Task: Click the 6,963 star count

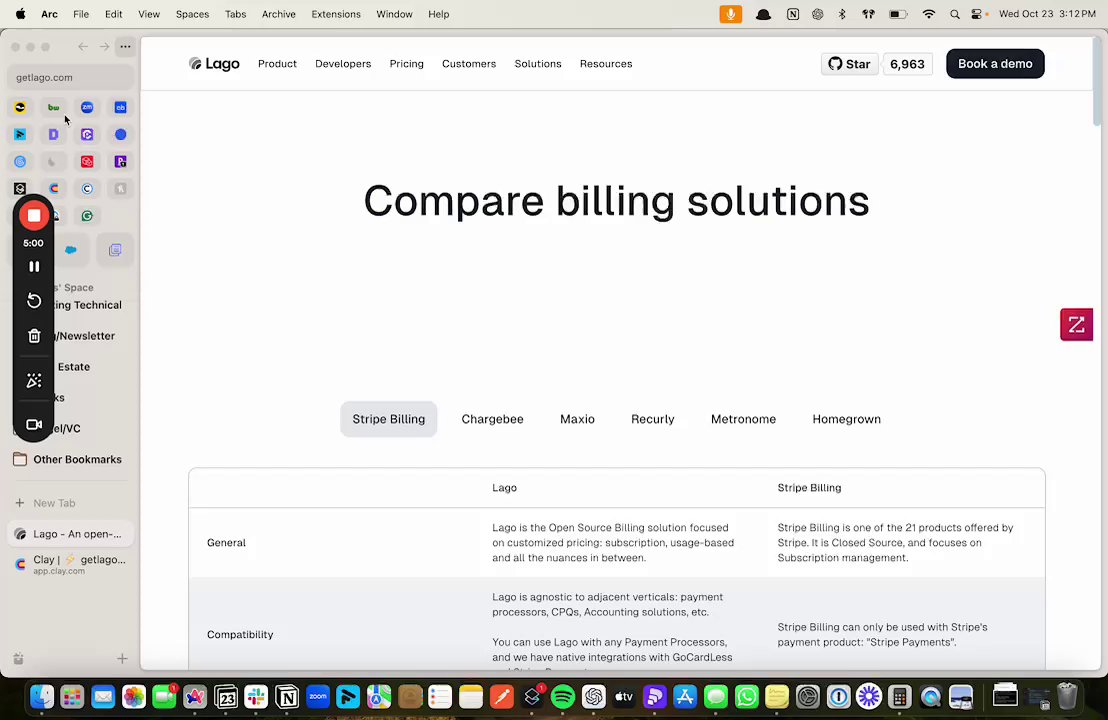Action: pos(907,64)
